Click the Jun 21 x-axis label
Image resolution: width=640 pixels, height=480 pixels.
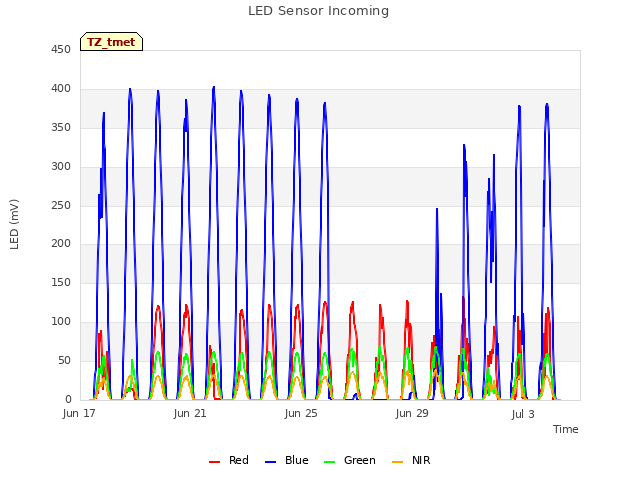(x=190, y=413)
